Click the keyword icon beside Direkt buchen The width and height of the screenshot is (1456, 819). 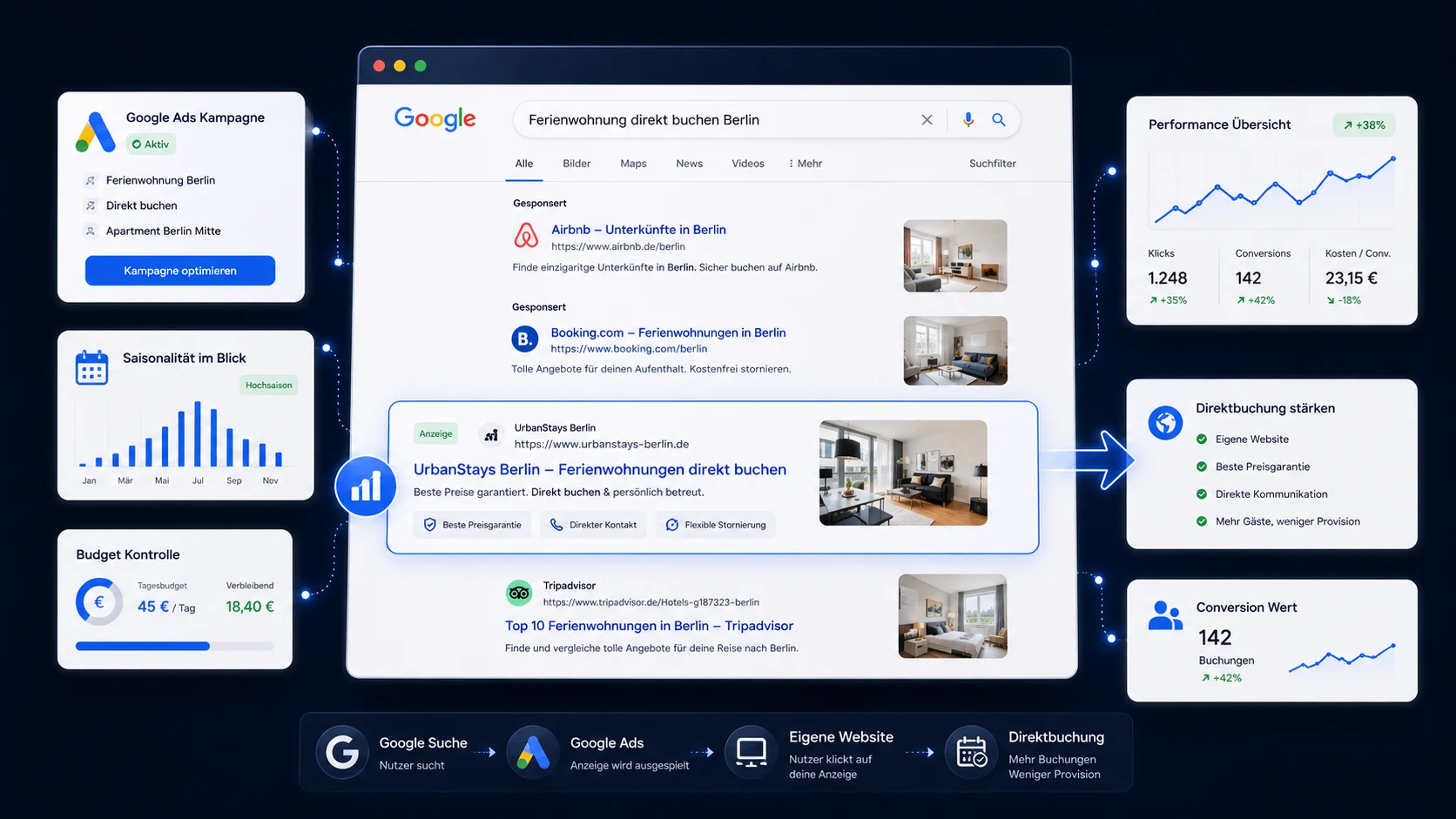pyautogui.click(x=90, y=205)
